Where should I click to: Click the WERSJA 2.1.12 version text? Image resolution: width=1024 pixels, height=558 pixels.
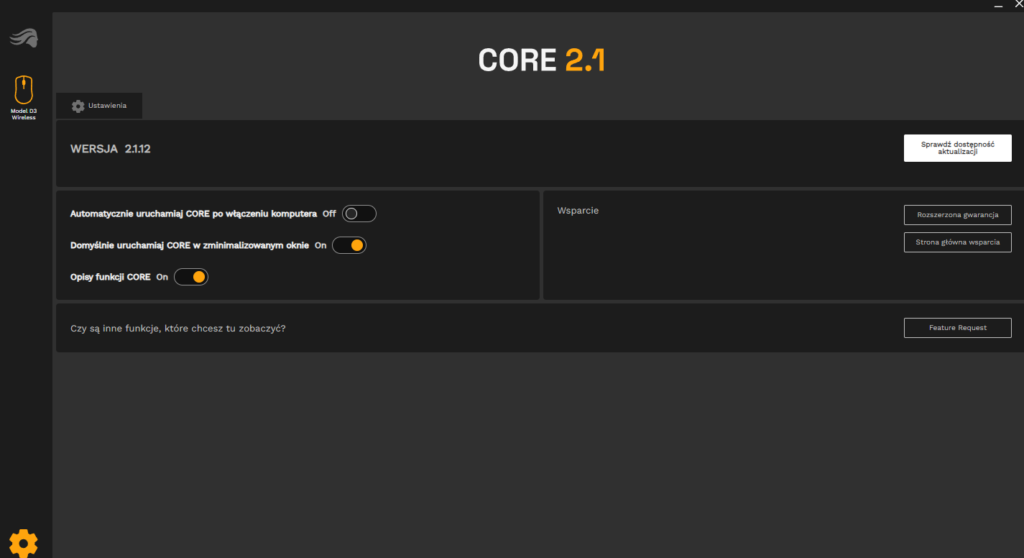pos(110,149)
